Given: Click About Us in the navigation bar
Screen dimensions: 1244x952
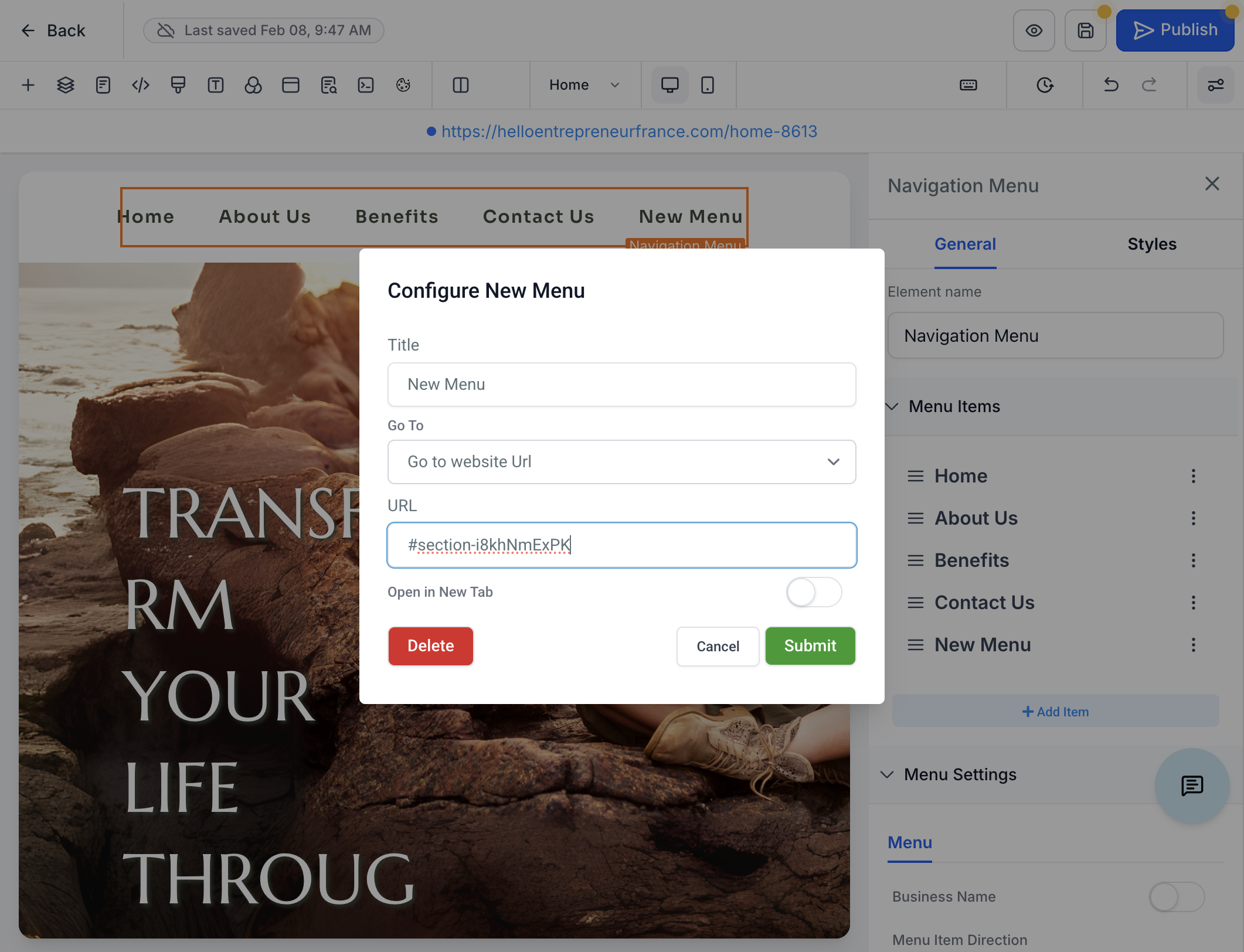Looking at the screenshot, I should pyautogui.click(x=265, y=216).
